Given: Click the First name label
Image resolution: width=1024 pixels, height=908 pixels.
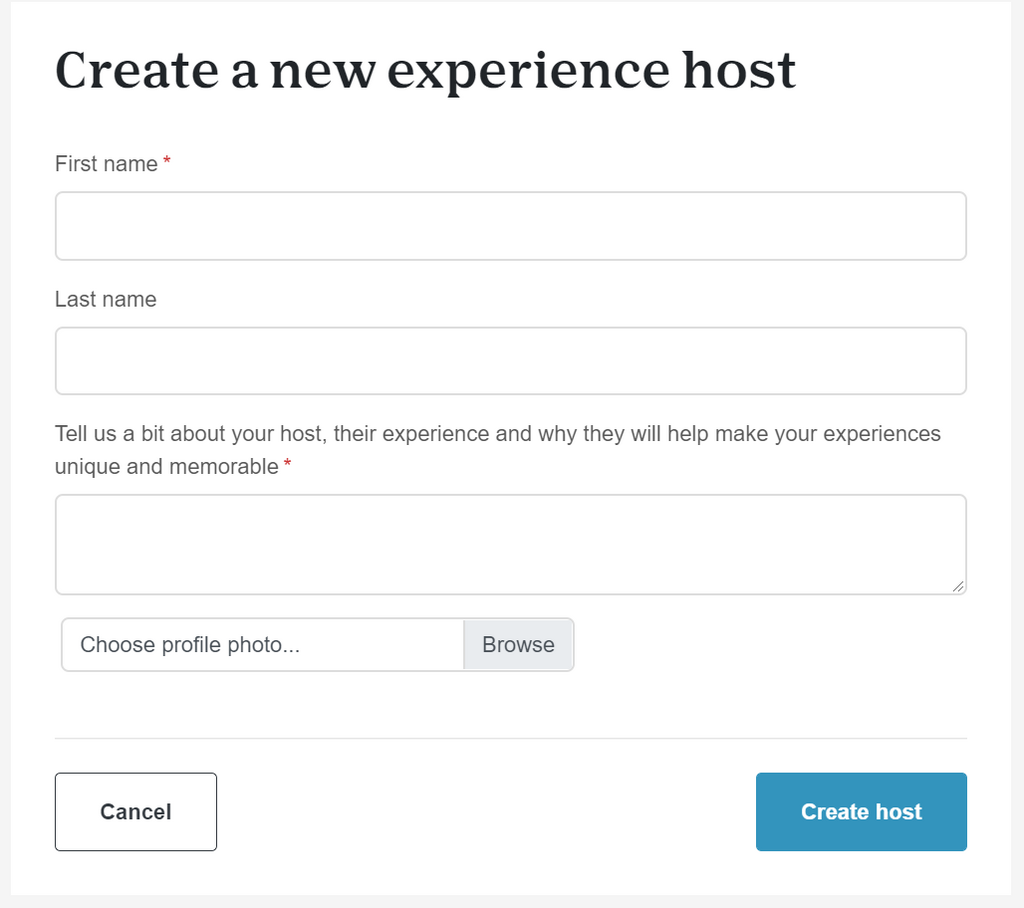Looking at the screenshot, I should tap(106, 164).
